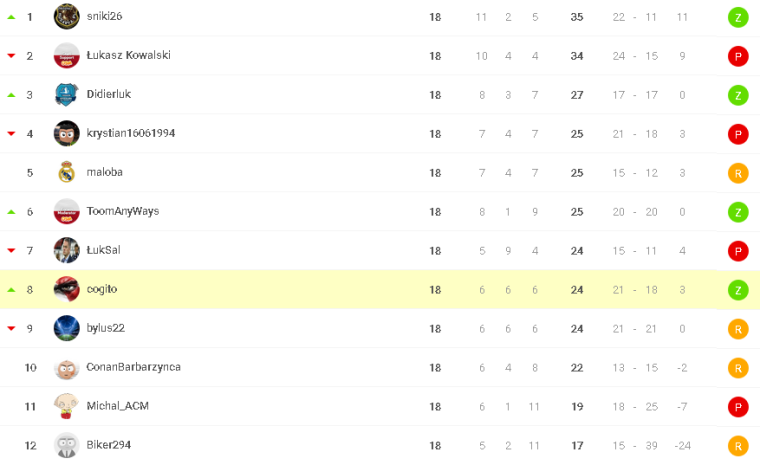Click maloba's Real Madrid crest avatar

[67, 173]
